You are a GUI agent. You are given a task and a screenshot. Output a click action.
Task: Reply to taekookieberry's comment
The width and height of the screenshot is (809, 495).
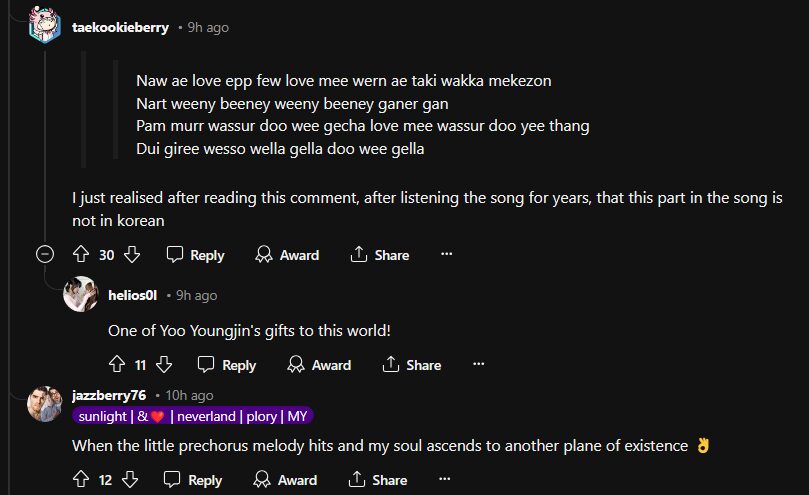point(195,255)
